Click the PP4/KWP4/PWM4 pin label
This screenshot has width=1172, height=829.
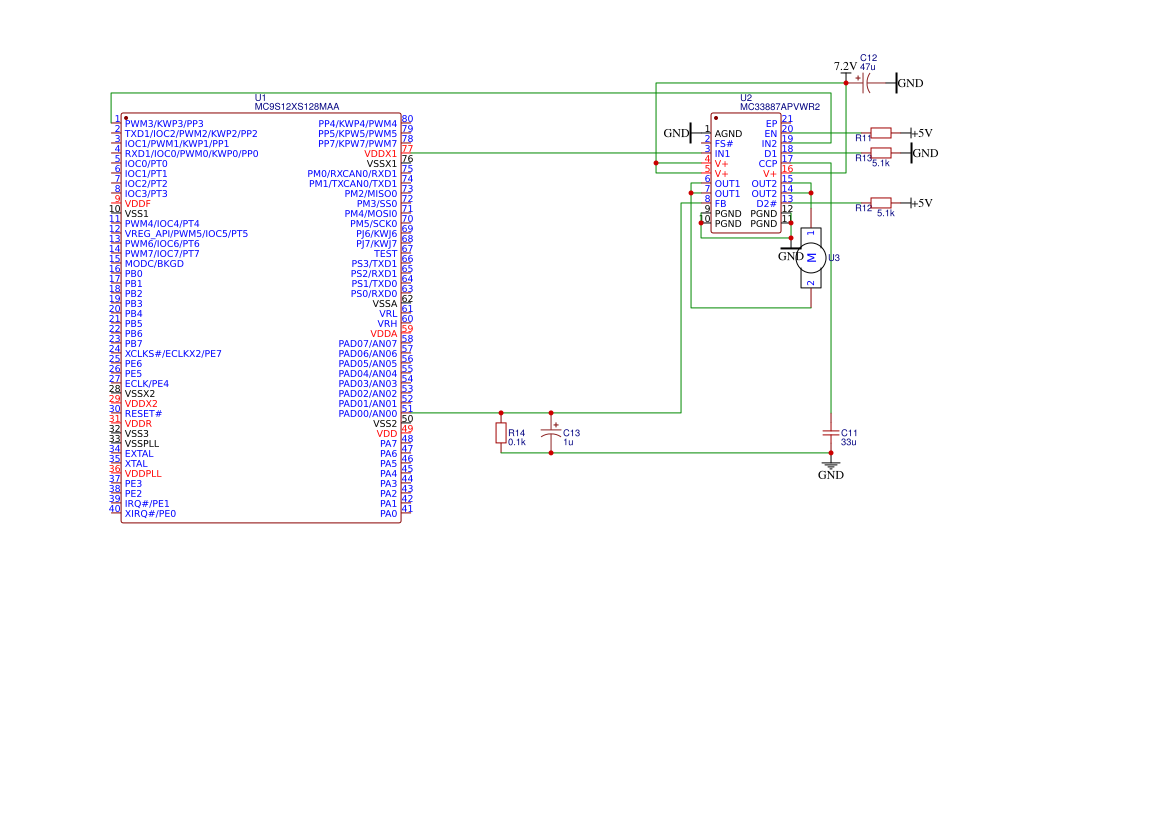coord(358,124)
